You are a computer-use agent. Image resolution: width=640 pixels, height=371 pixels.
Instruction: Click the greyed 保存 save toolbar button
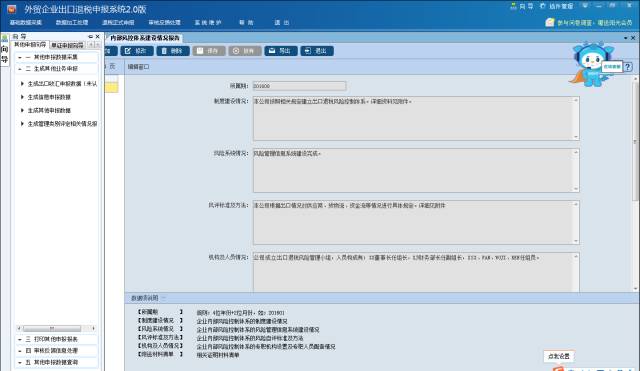209,51
